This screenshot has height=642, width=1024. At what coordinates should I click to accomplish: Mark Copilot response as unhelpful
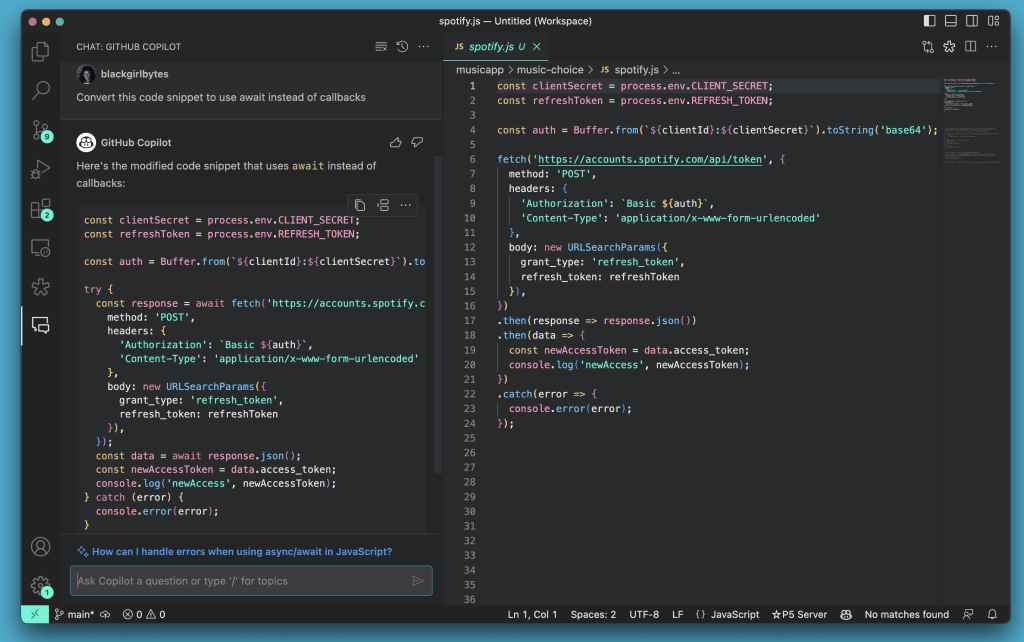[x=417, y=142]
